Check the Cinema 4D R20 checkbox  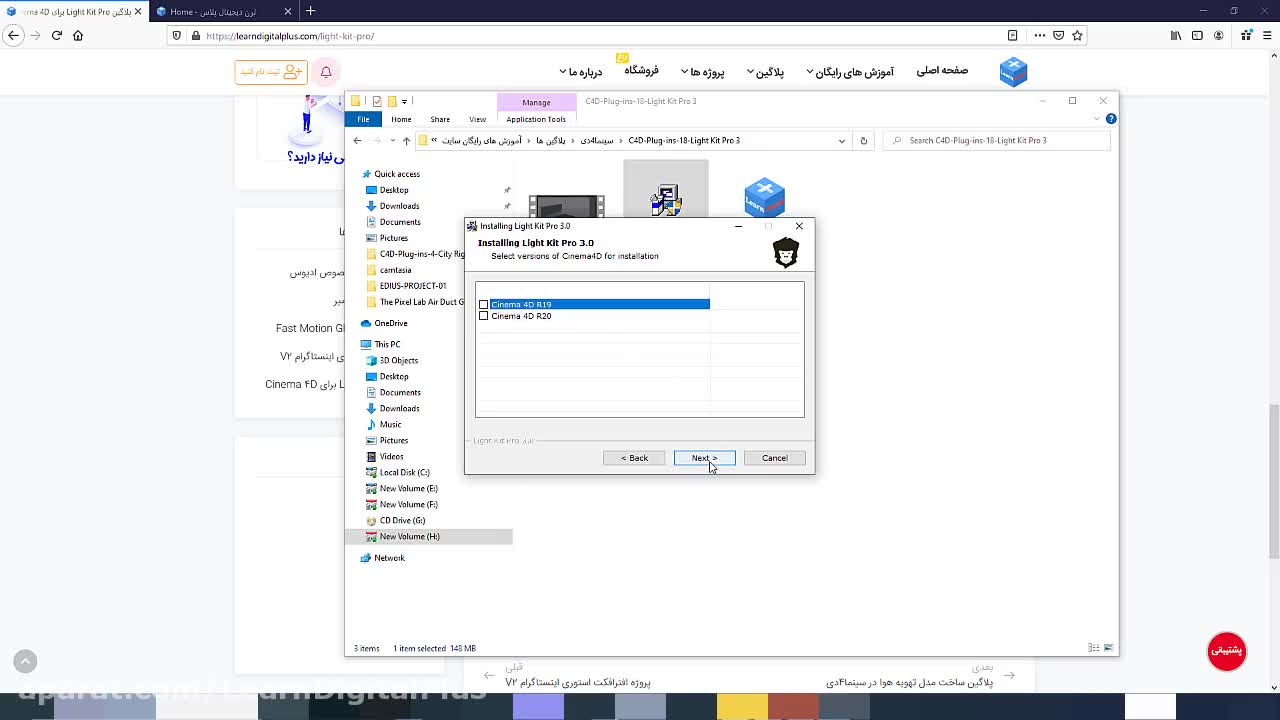pos(484,316)
